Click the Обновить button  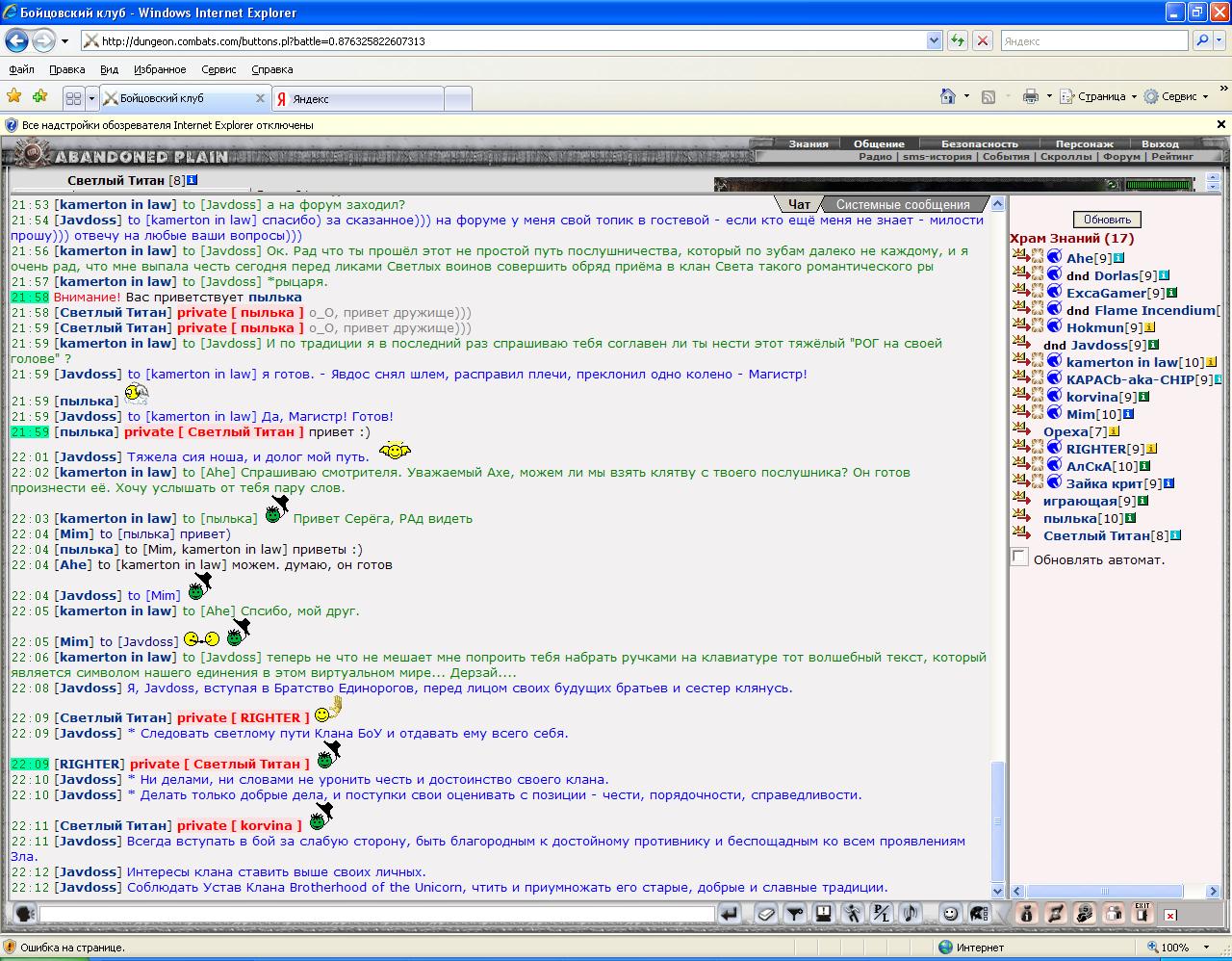(1107, 219)
